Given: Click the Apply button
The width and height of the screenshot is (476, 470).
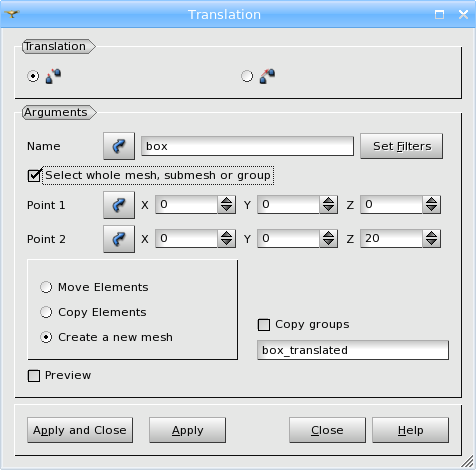Looking at the screenshot, I should [187, 430].
